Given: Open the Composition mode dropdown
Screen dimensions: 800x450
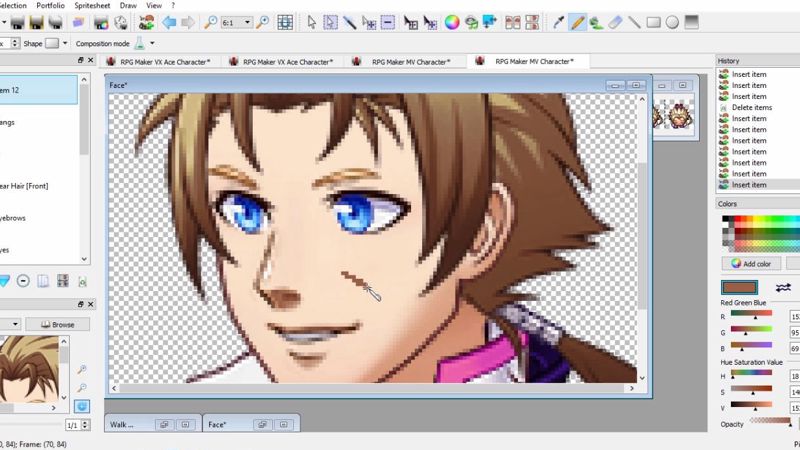Looking at the screenshot, I should click(152, 43).
